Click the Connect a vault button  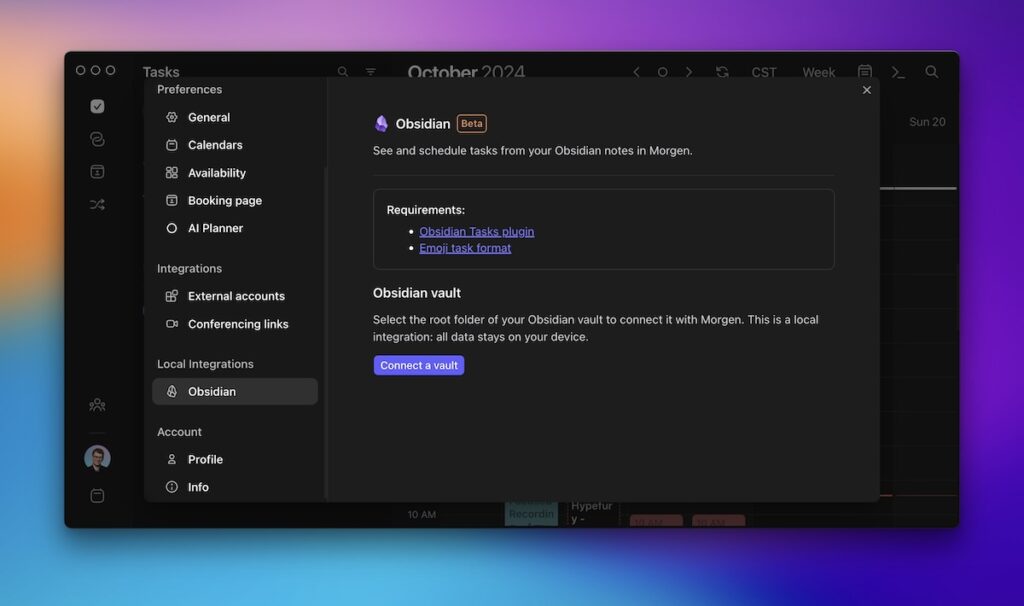[419, 365]
